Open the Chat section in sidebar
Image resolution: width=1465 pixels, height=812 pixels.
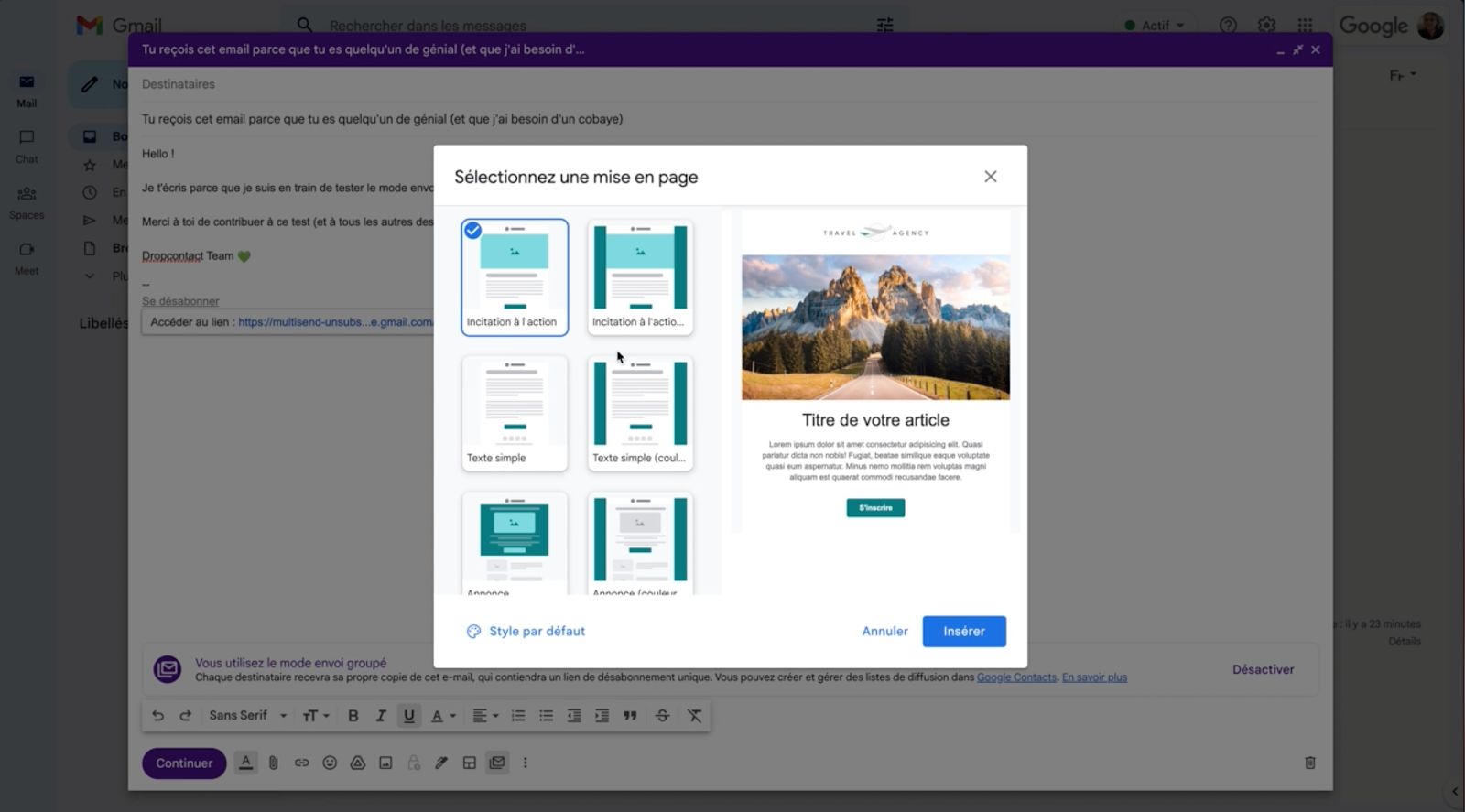coord(27,146)
